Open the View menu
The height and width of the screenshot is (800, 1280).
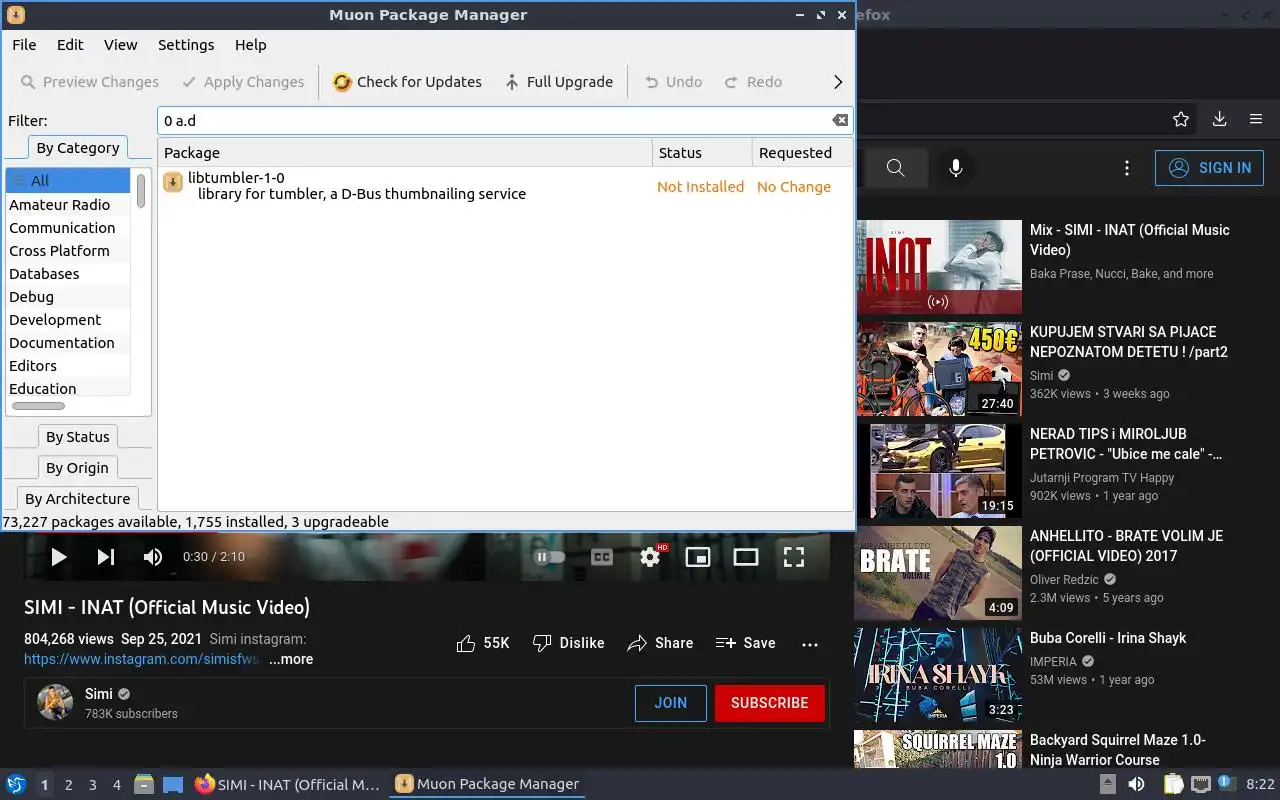click(x=120, y=45)
